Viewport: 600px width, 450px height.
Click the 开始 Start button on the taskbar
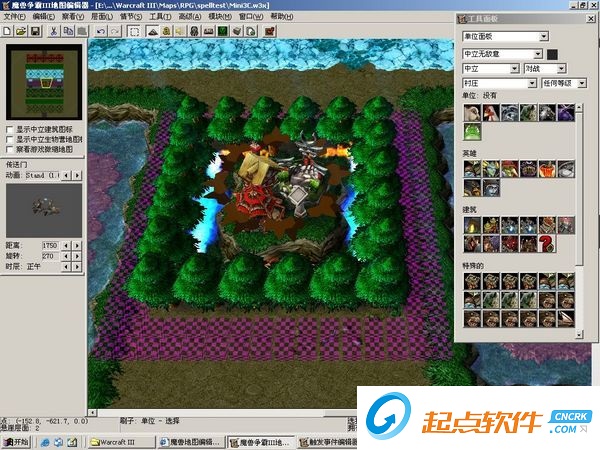click(x=16, y=442)
